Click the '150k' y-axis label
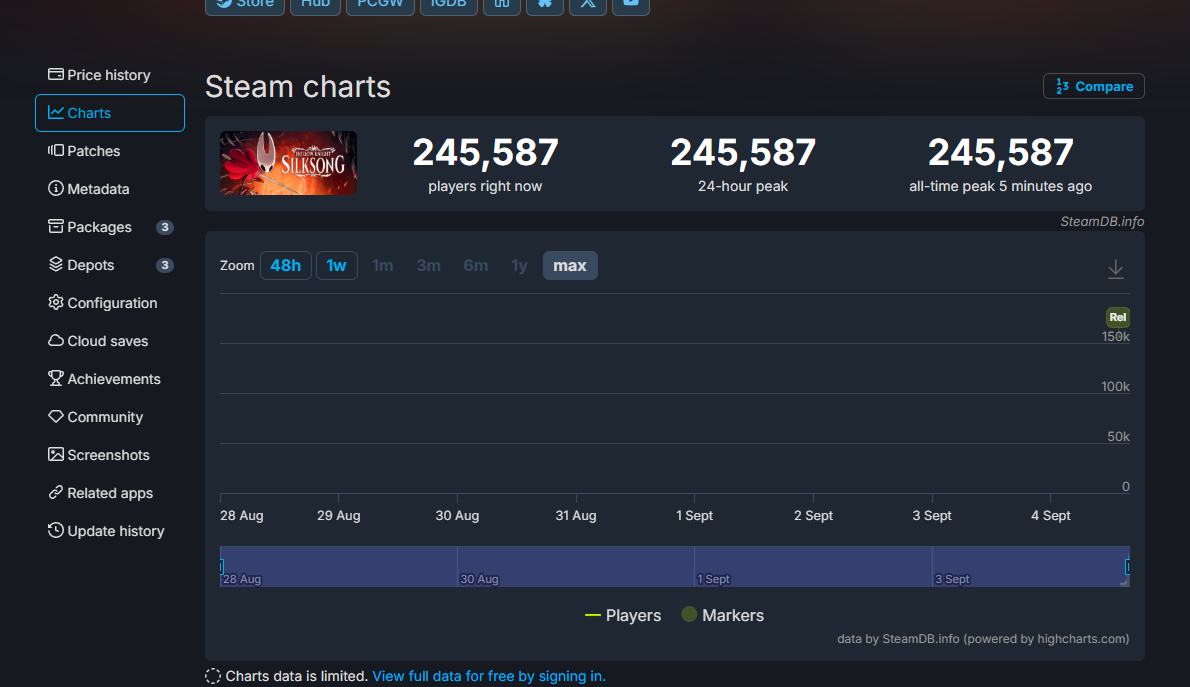Screen dimensions: 1190x687 coord(1116,336)
